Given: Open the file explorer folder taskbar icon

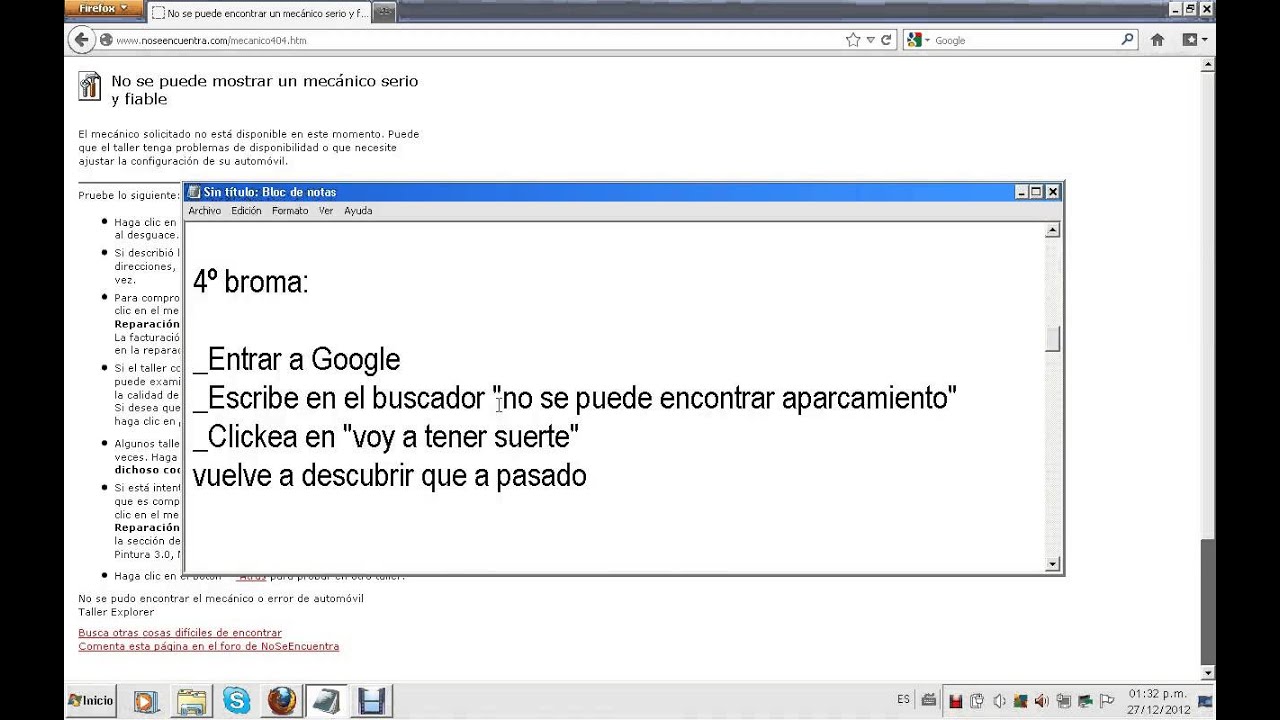Looking at the screenshot, I should [191, 701].
